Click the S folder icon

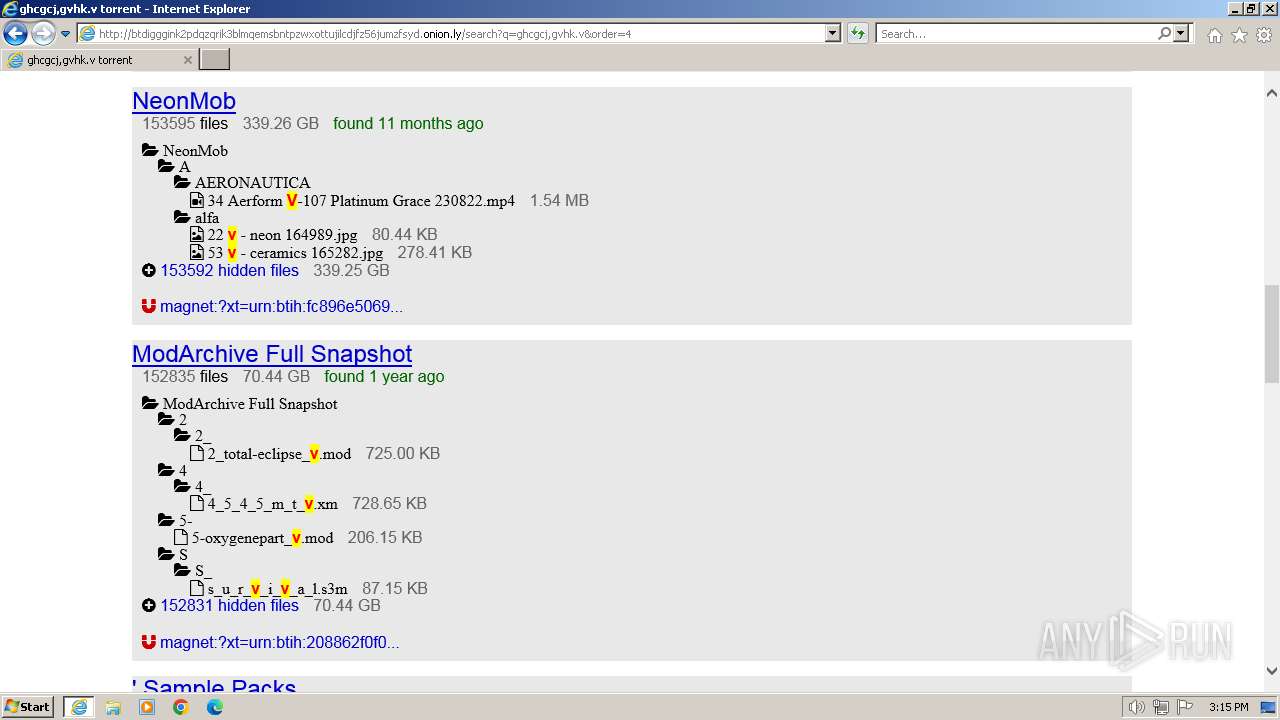166,553
